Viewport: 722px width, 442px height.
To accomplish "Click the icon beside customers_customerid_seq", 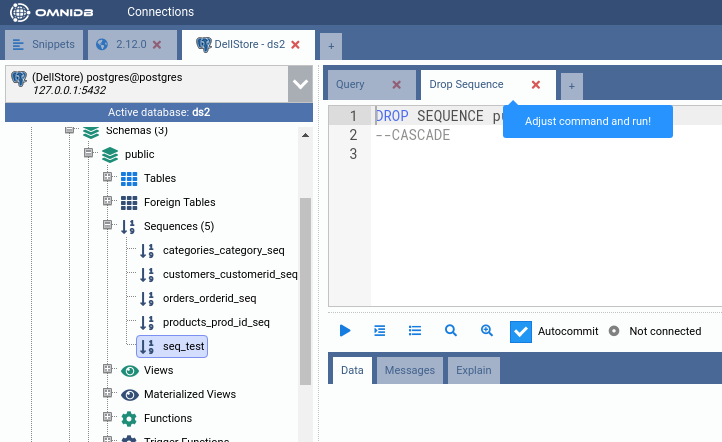I will tap(147, 274).
